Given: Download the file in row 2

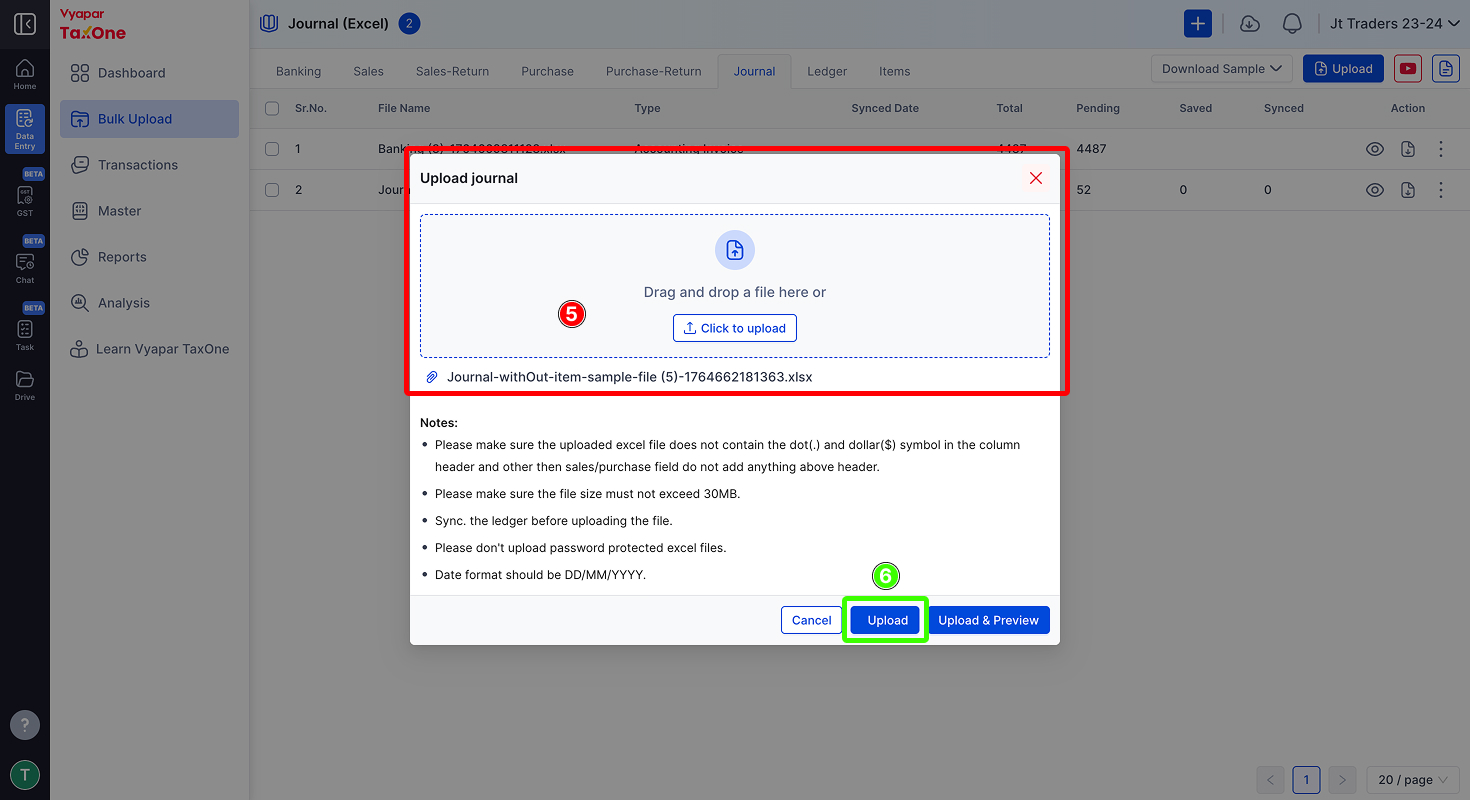Looking at the screenshot, I should [x=1408, y=190].
